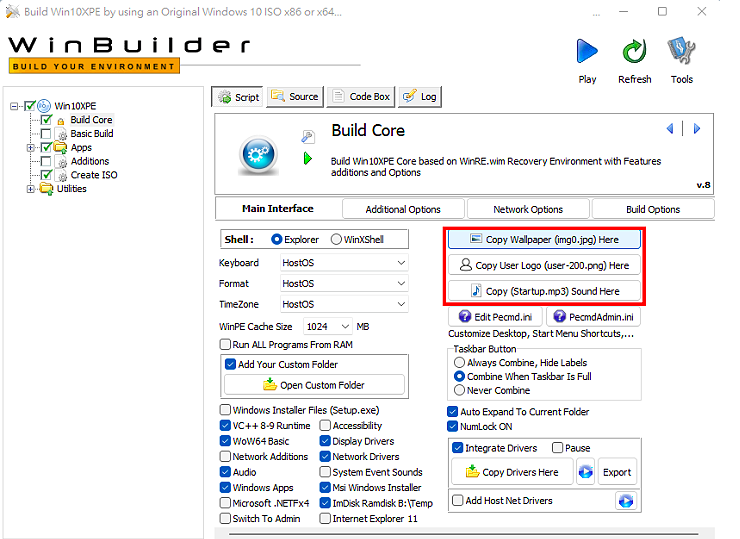Open the Tools wrench icon
The height and width of the screenshot is (539, 740).
[681, 50]
